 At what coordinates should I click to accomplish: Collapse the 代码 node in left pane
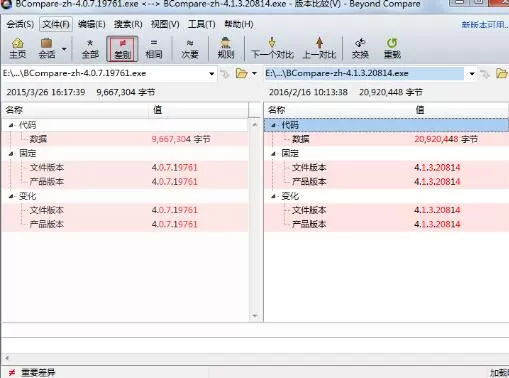[x=11, y=125]
